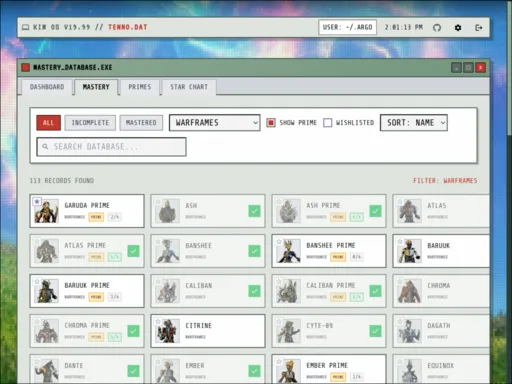Toggle wishlist star on Chroma card
This screenshot has height=384, width=512.
[x=400, y=281]
